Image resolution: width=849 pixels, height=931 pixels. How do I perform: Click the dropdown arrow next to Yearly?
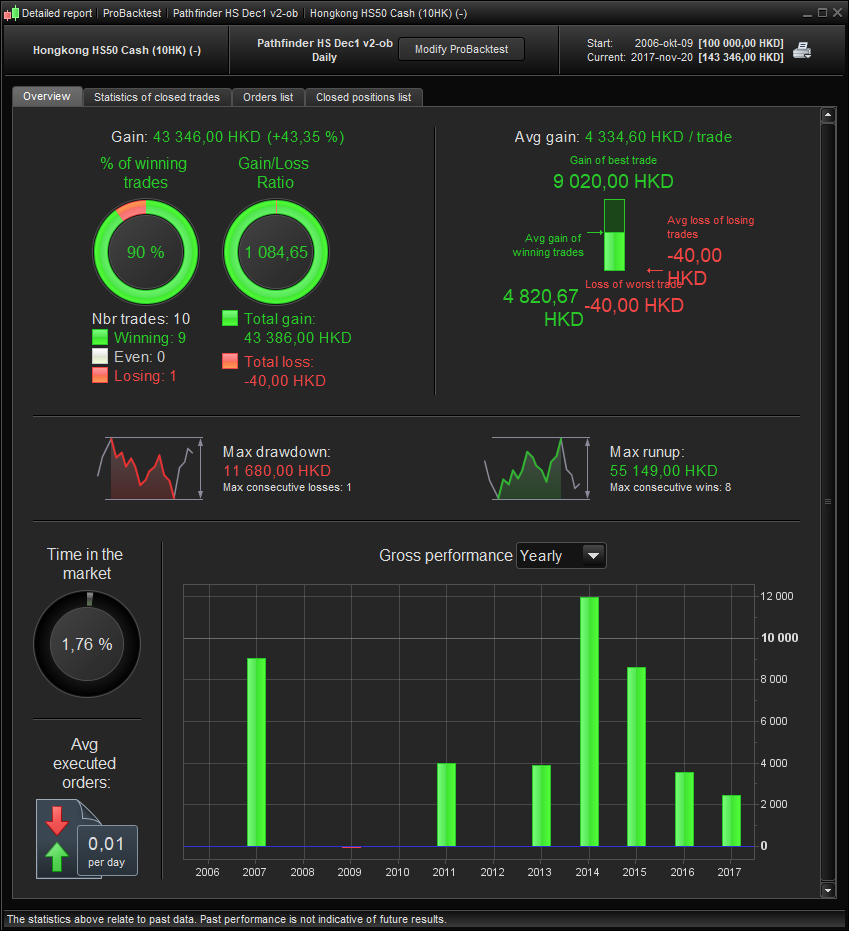coord(593,556)
